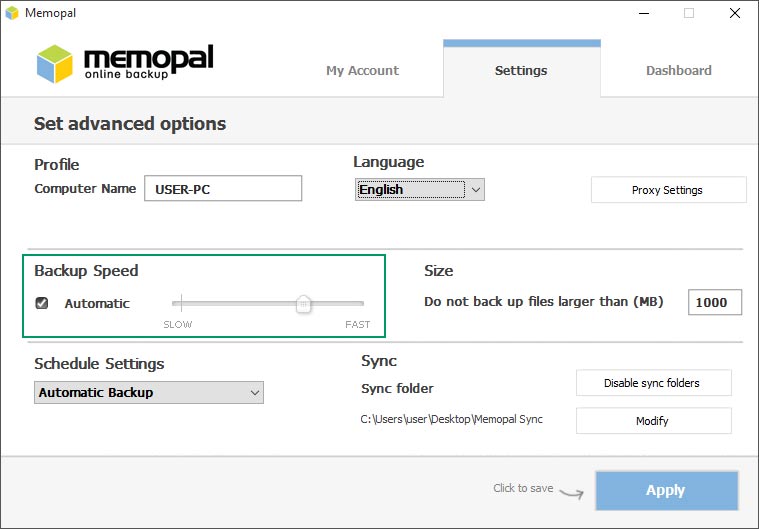
Task: Open the Language dropdown showing English
Action: [x=420, y=190]
